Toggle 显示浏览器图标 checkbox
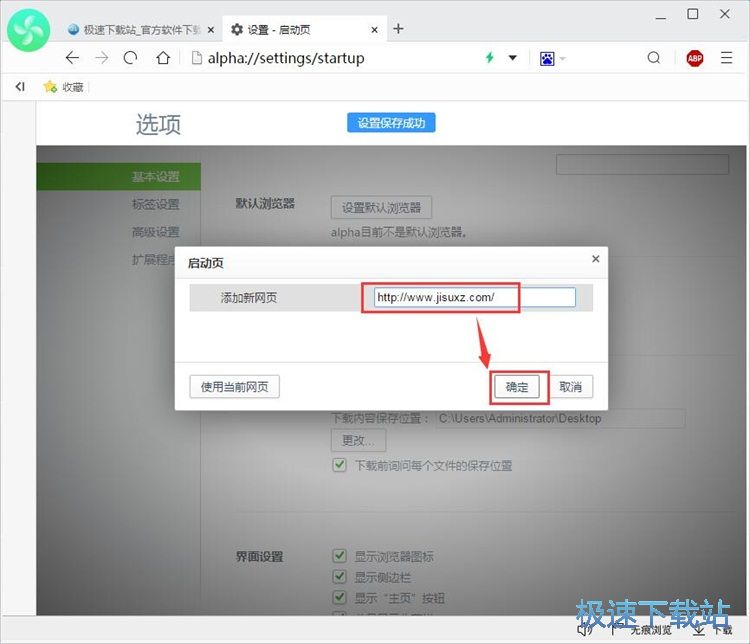The width and height of the screenshot is (750, 644). pos(339,555)
